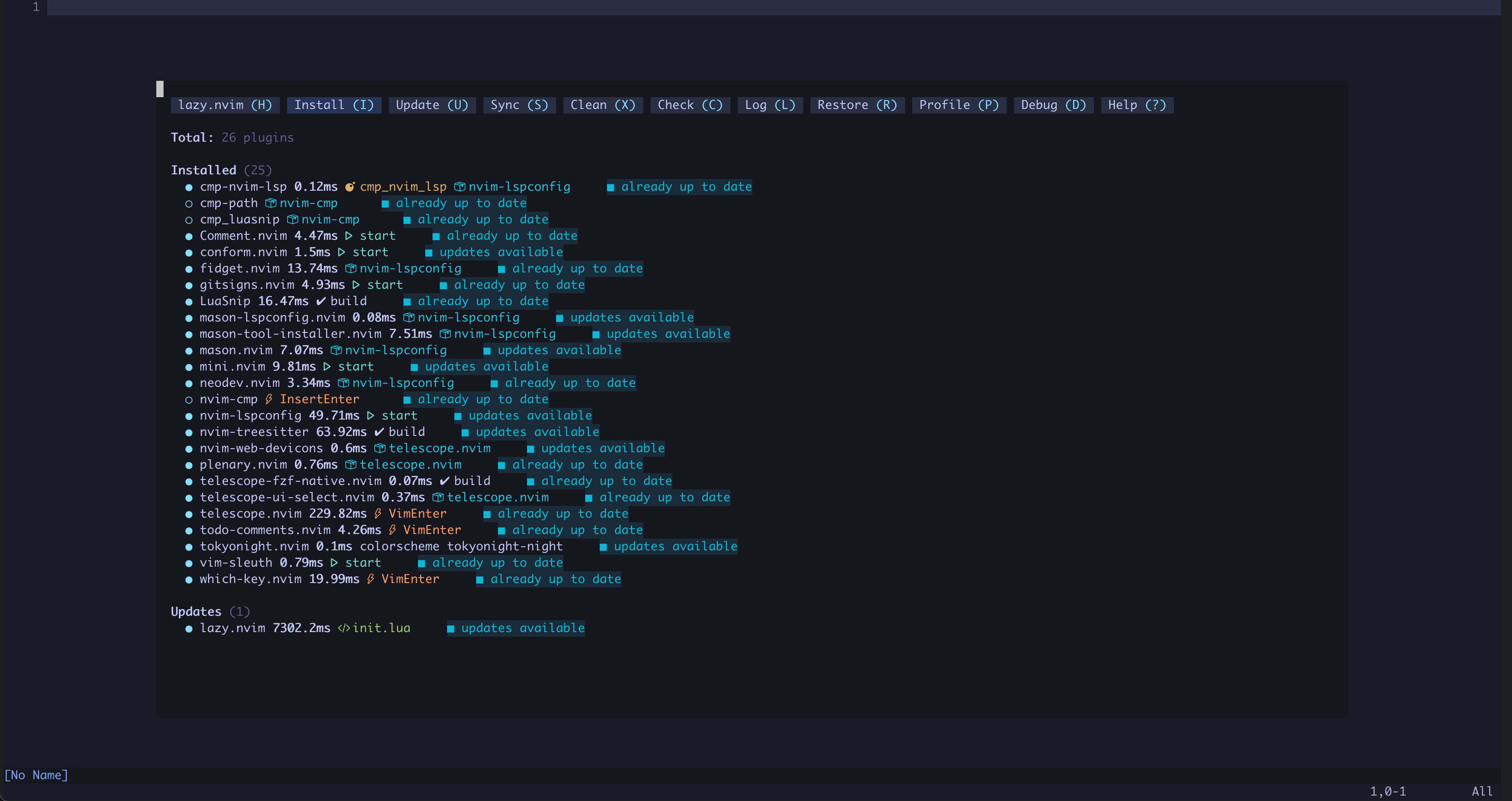Click the package icon on plenary.nvim row
Screen dimensions: 1512x801
click(350, 465)
